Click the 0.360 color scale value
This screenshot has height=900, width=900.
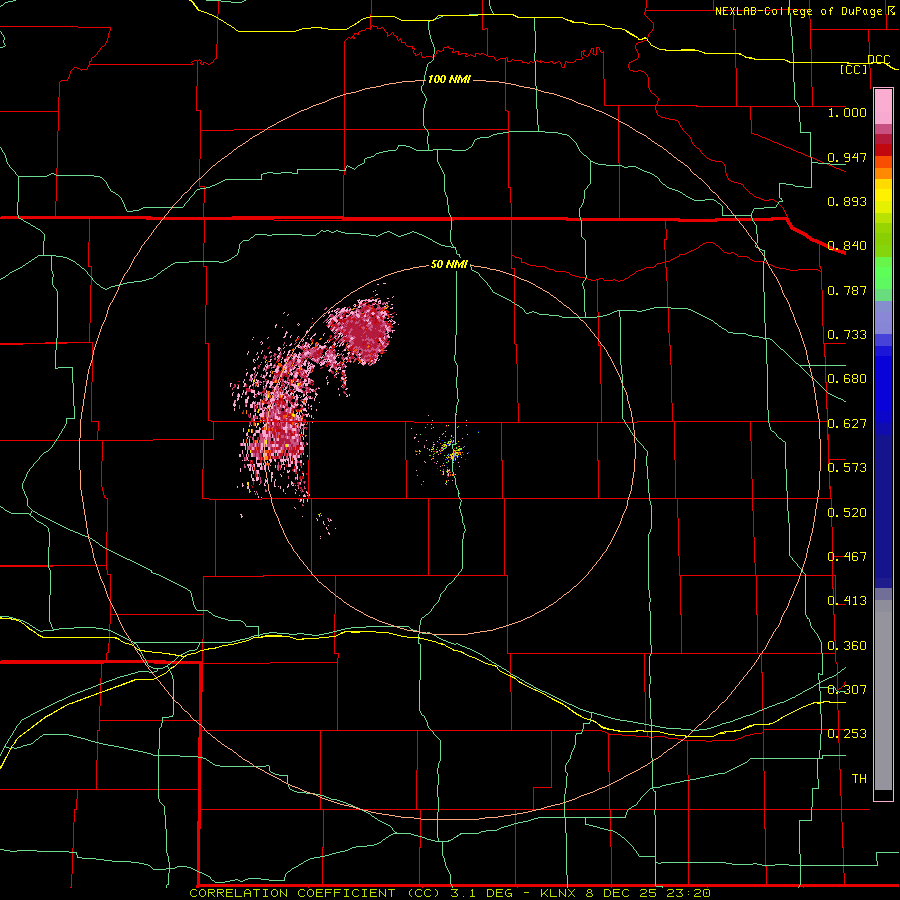pos(847,646)
